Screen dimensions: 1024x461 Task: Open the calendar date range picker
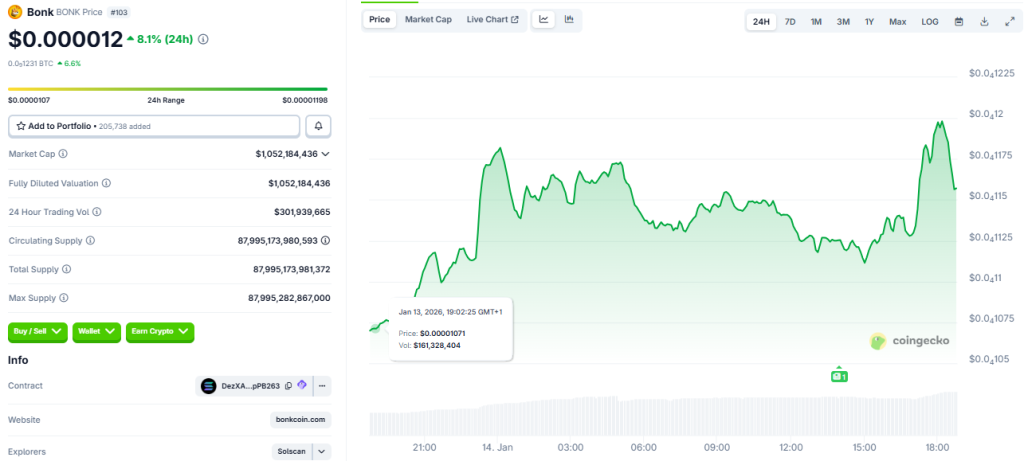click(x=959, y=21)
